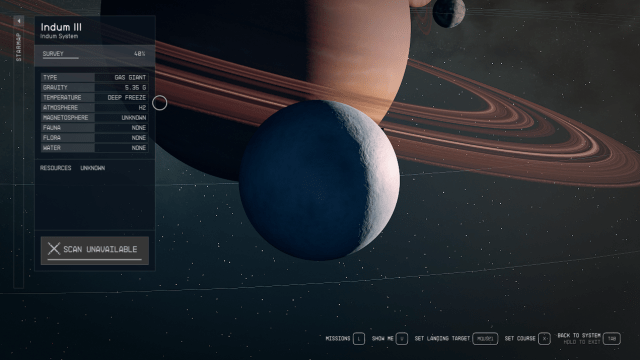This screenshot has height=360, width=640.
Task: Click the Show Me label
Action: click(382, 338)
